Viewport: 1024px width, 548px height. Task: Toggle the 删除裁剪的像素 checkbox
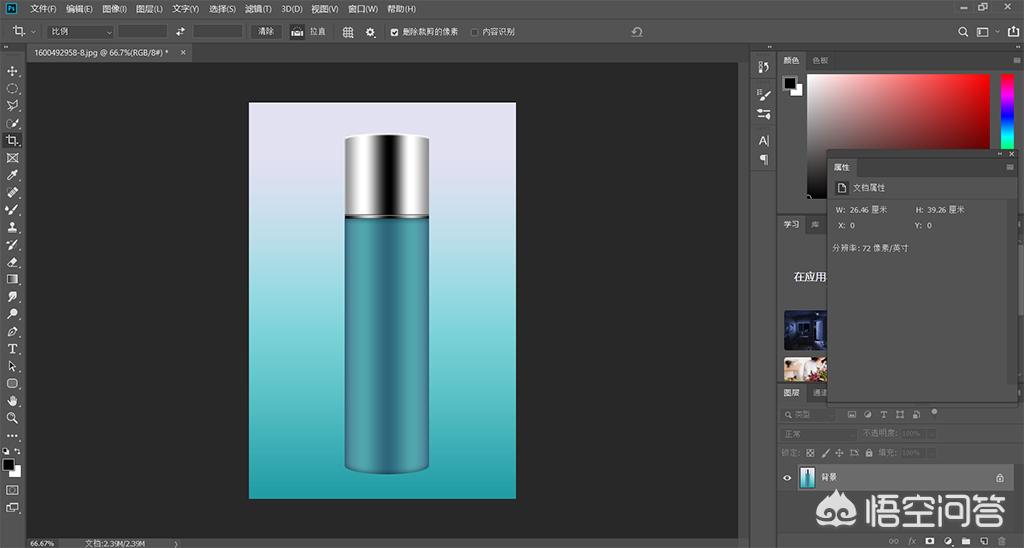click(394, 32)
